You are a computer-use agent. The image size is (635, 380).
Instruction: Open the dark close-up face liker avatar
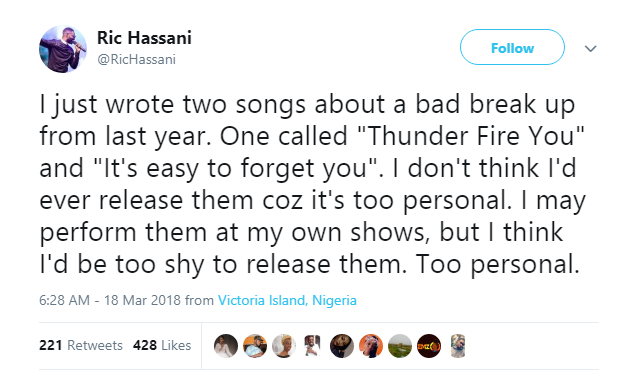coord(342,346)
